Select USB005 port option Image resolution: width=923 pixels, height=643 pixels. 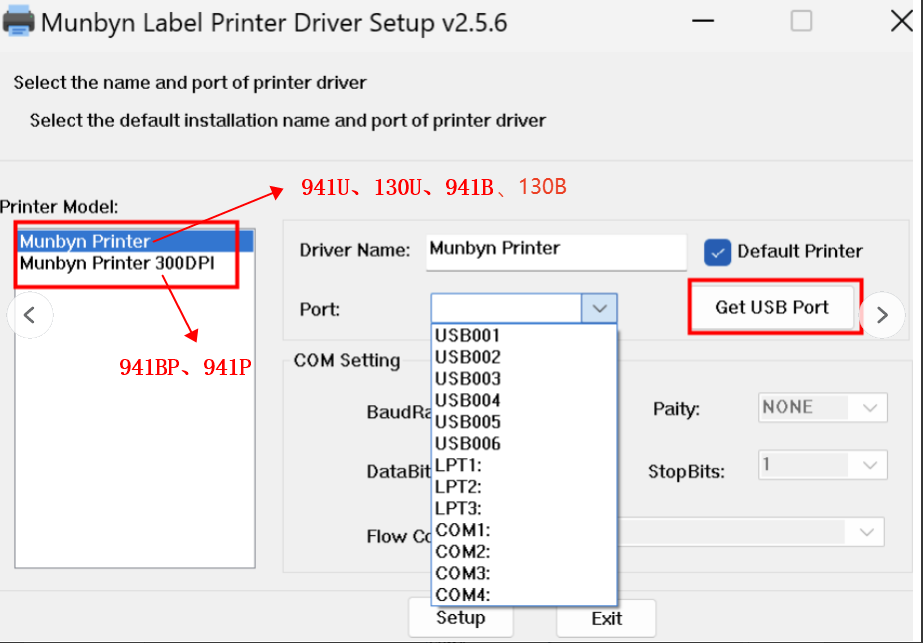pyautogui.click(x=524, y=422)
